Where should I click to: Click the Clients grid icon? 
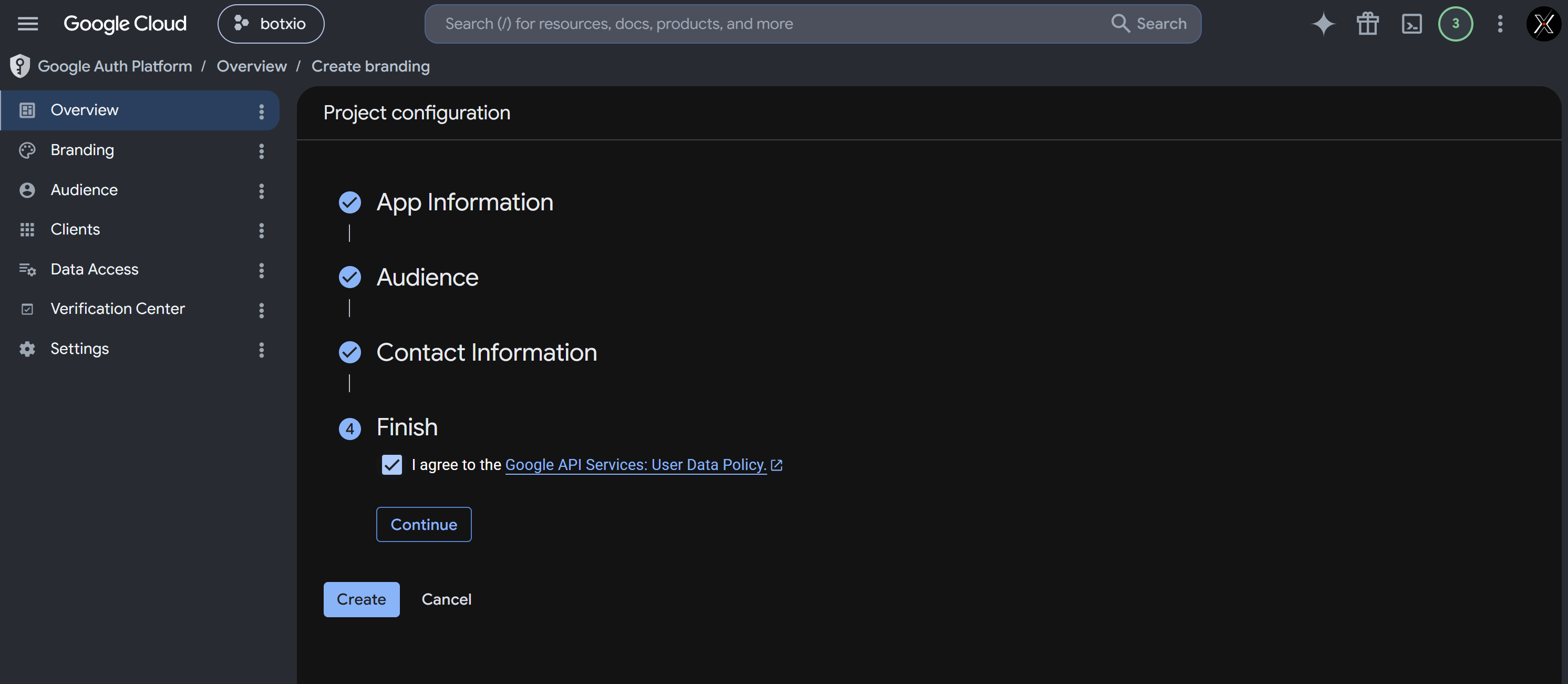click(27, 230)
